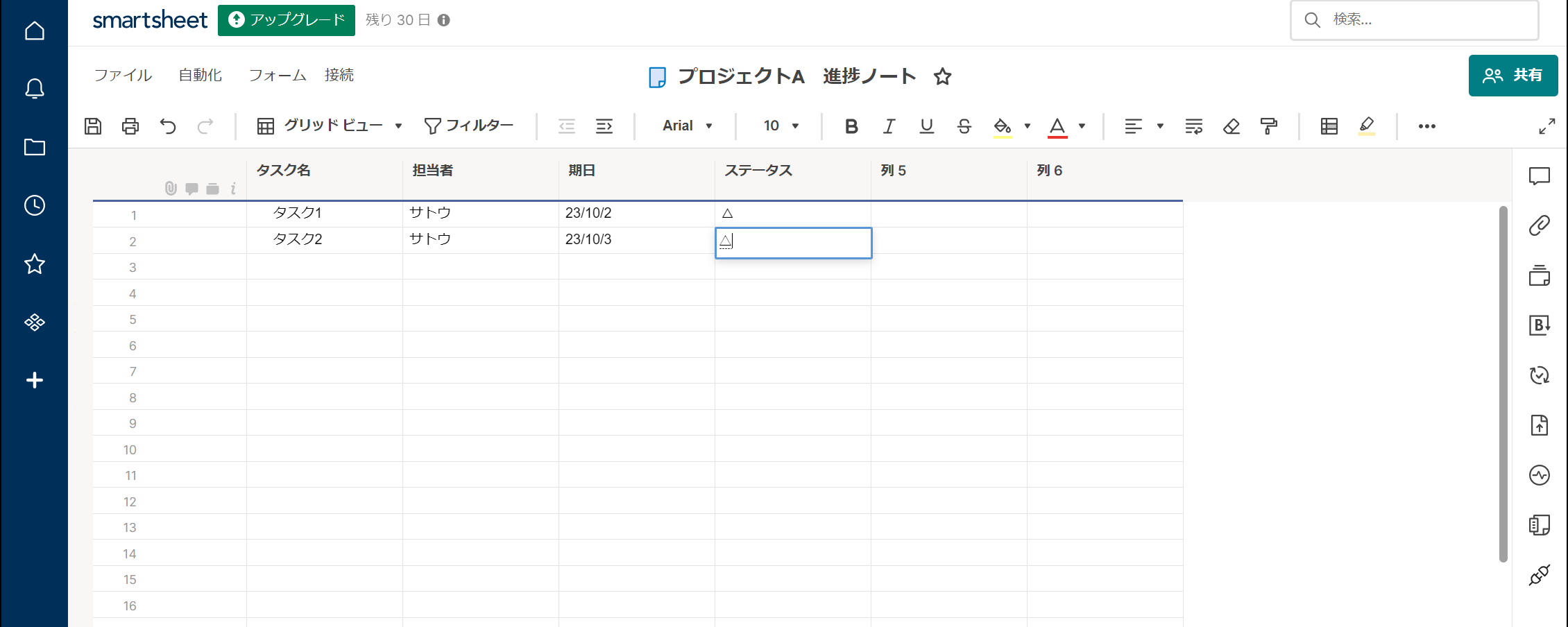Viewport: 1568px width, 627px height.
Task: Open the 自動化 menu
Action: (x=200, y=75)
